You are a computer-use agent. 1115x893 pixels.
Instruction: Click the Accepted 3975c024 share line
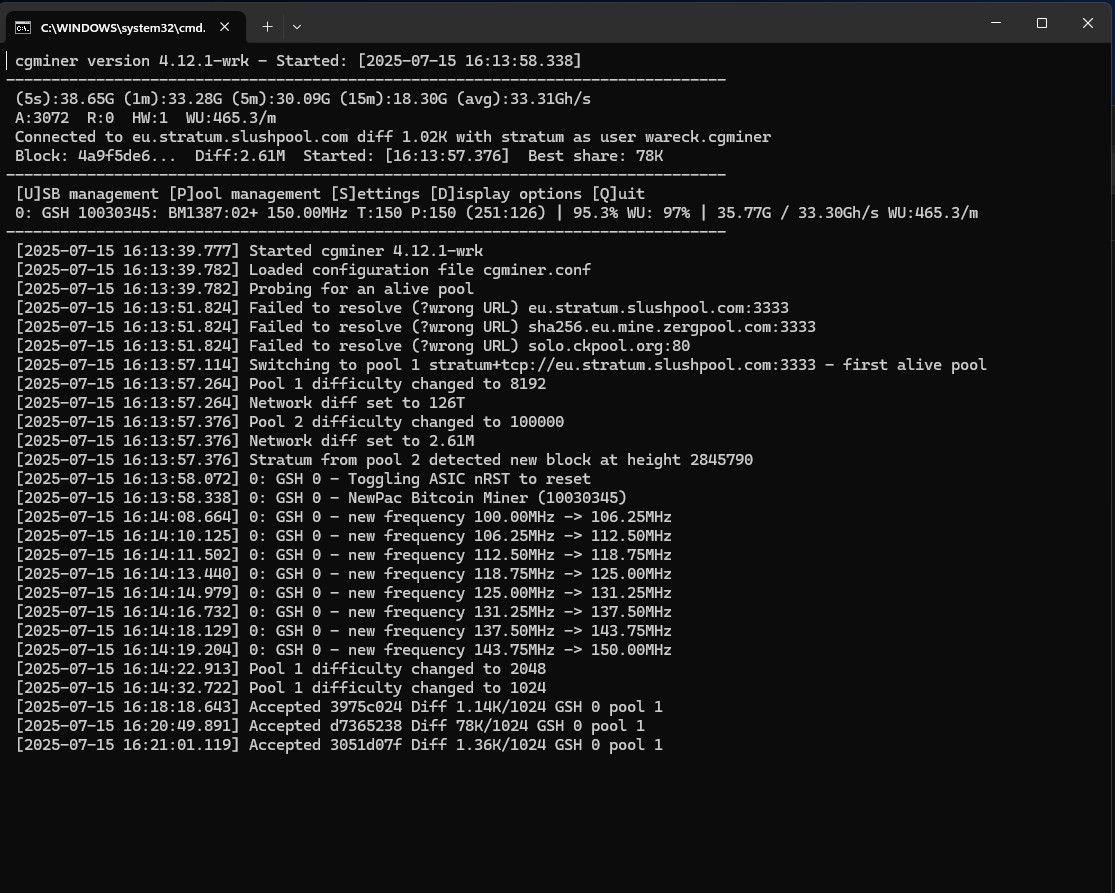point(339,707)
